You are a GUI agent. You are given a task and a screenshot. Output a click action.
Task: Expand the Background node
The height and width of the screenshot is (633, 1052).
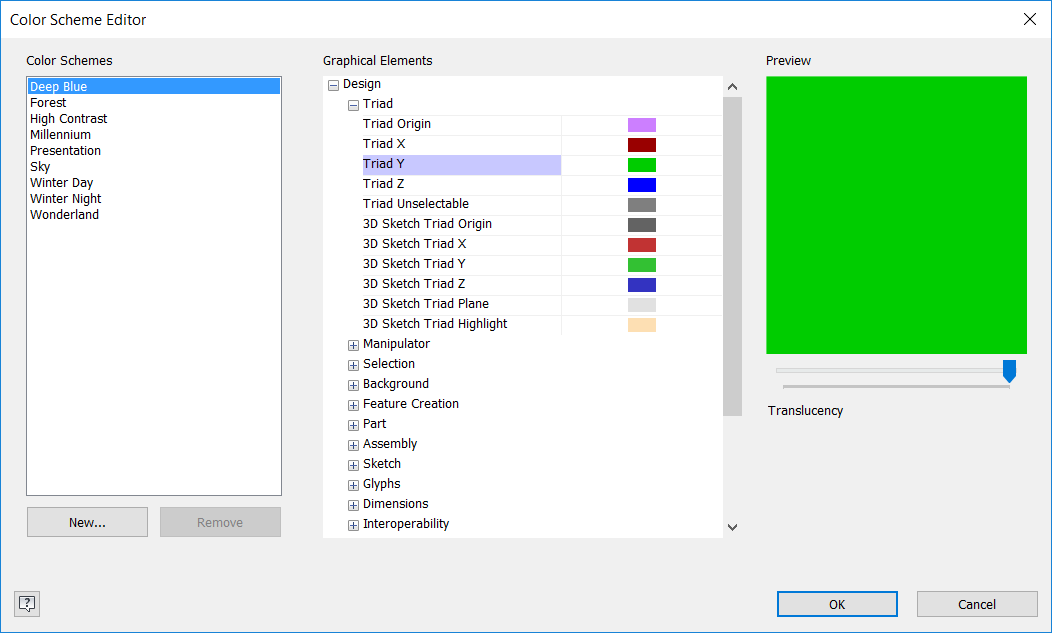coord(353,385)
